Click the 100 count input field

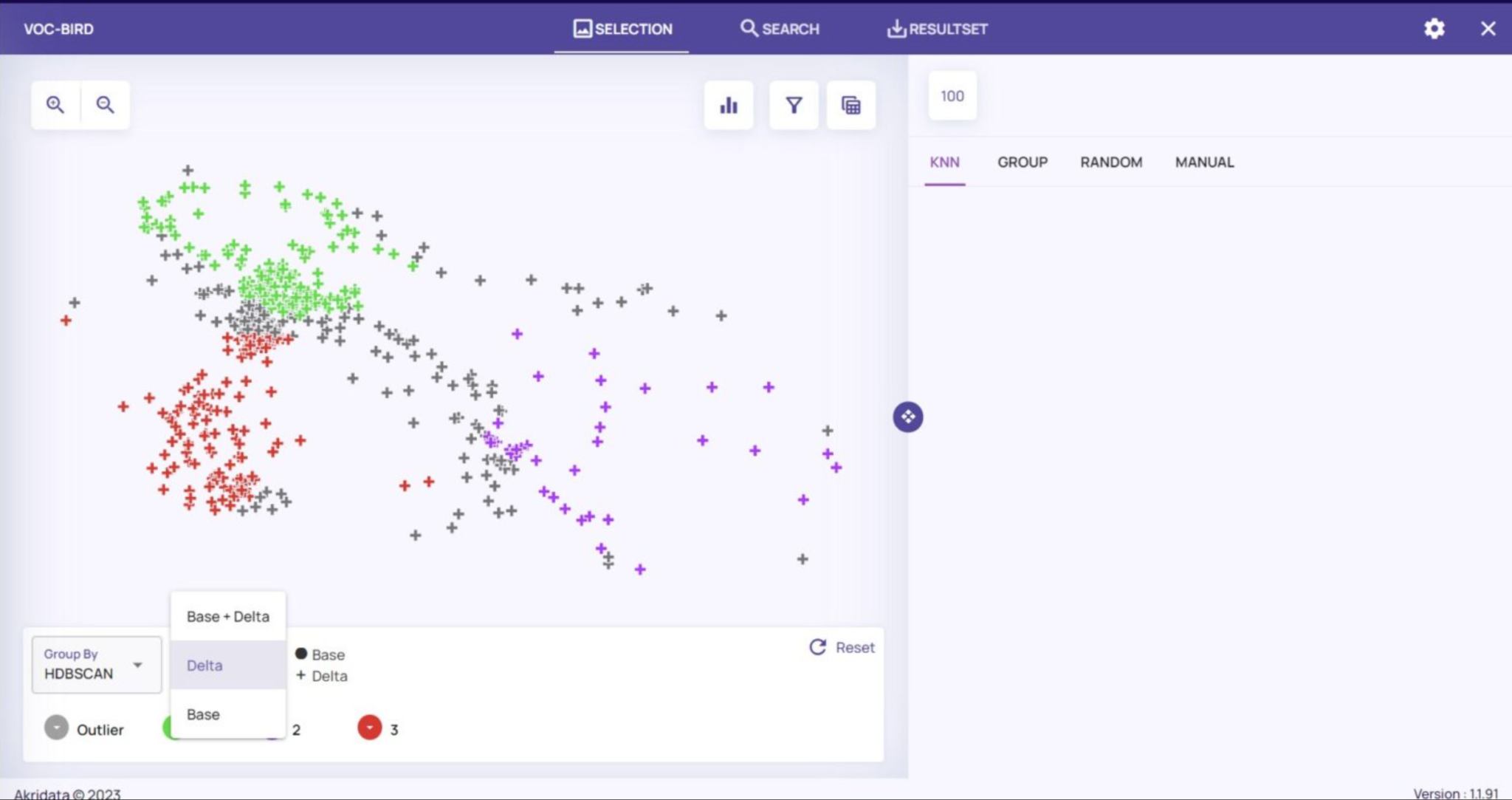click(x=952, y=96)
